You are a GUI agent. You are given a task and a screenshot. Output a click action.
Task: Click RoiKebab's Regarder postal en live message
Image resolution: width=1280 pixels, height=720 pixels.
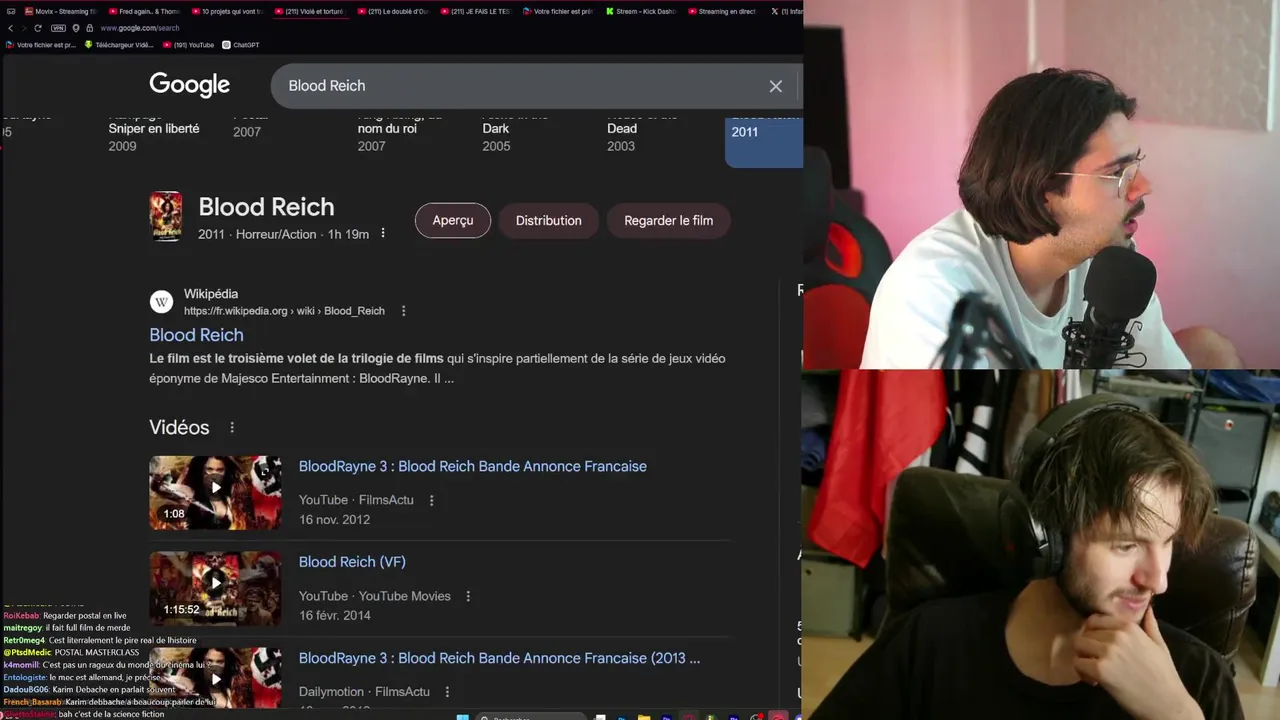(65, 616)
